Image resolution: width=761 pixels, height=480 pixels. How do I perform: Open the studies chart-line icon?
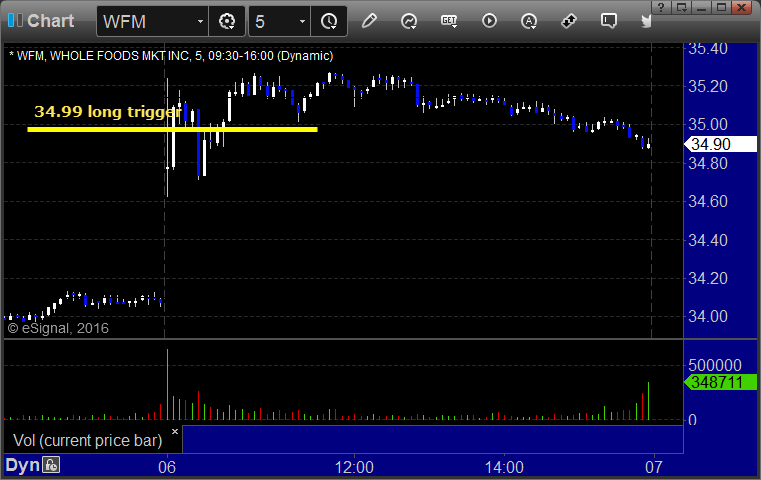click(x=409, y=21)
